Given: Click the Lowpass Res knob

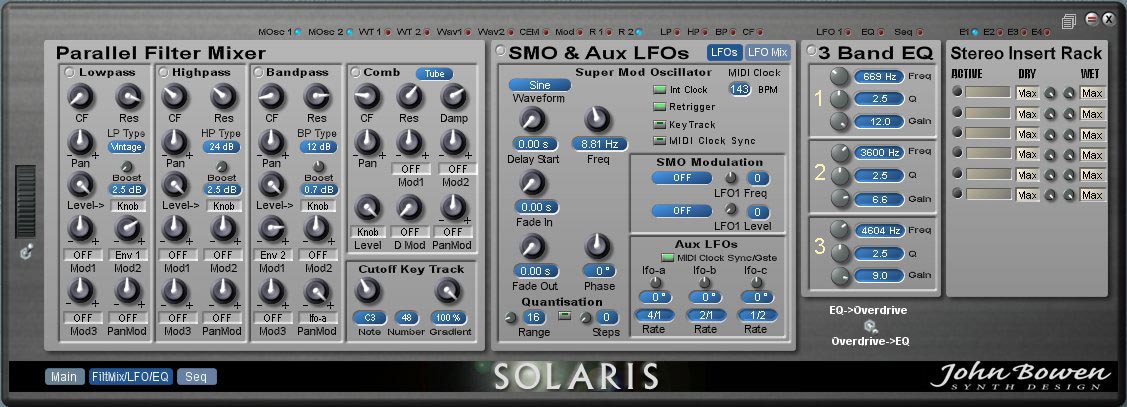Looking at the screenshot, I should [x=128, y=96].
